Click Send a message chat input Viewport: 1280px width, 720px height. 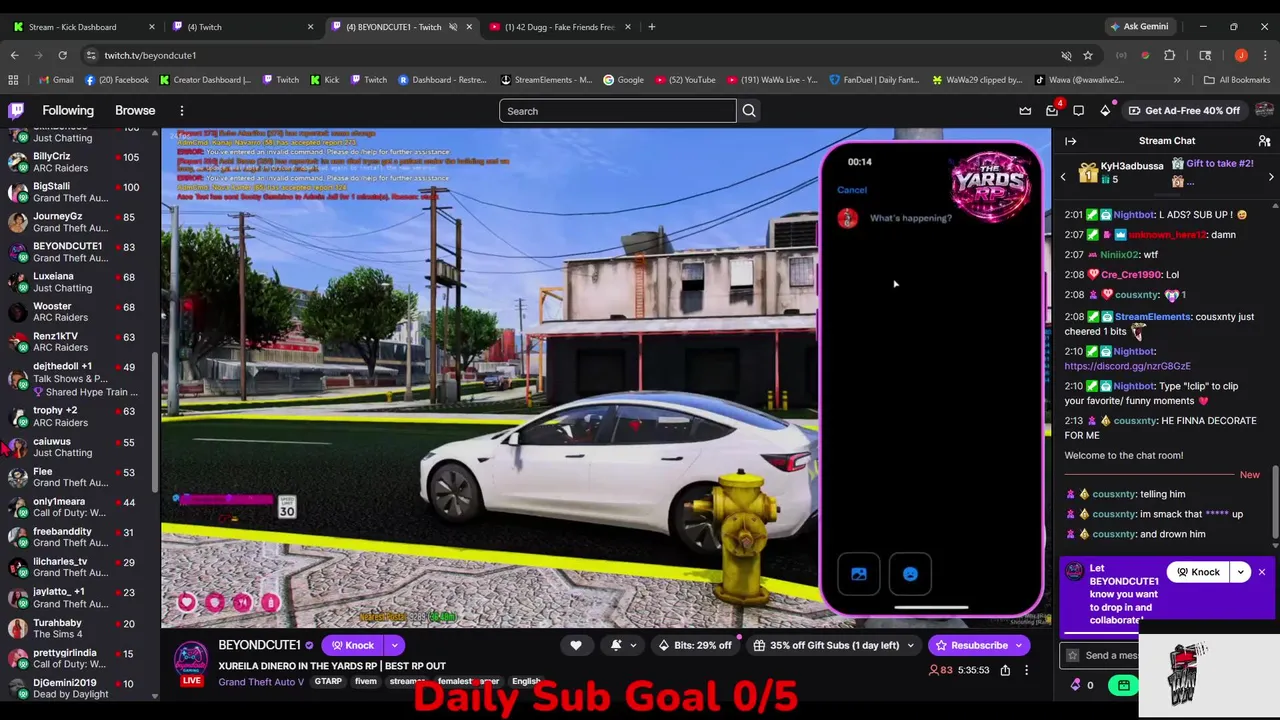point(1101,655)
